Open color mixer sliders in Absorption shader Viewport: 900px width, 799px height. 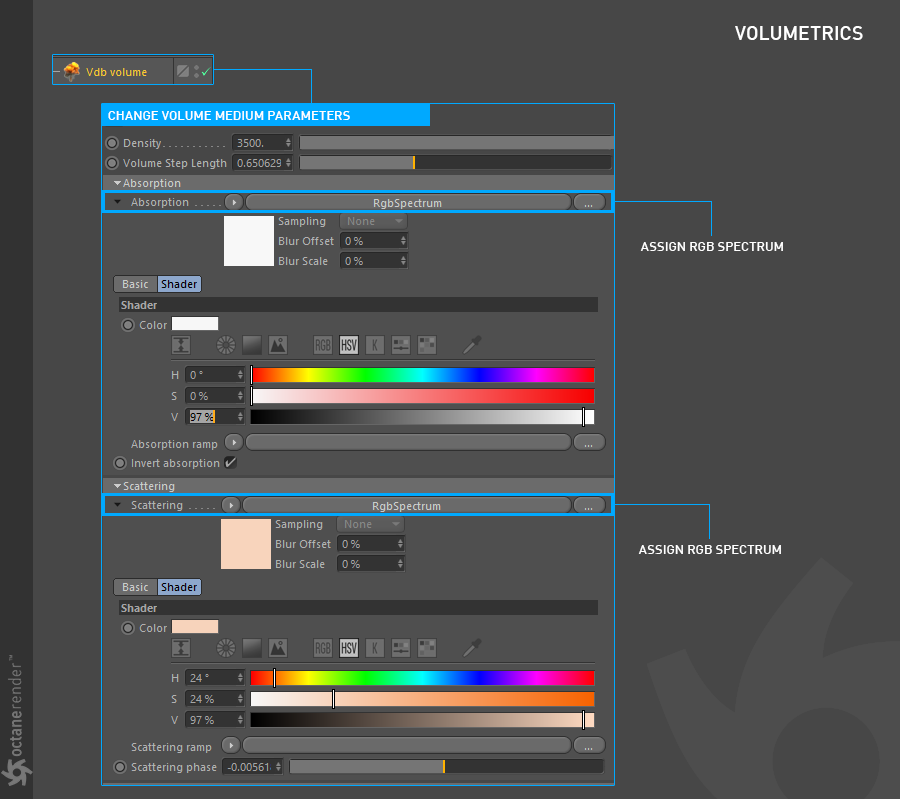coord(401,345)
